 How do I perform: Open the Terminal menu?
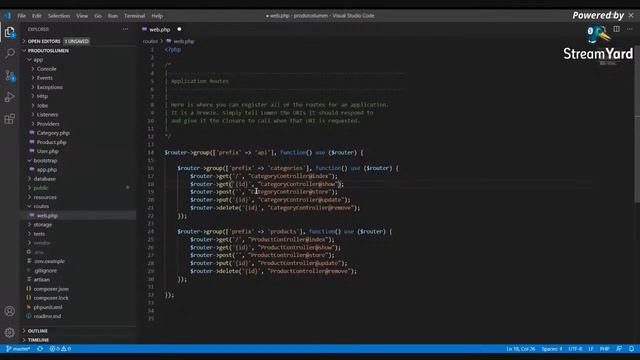point(135,16)
